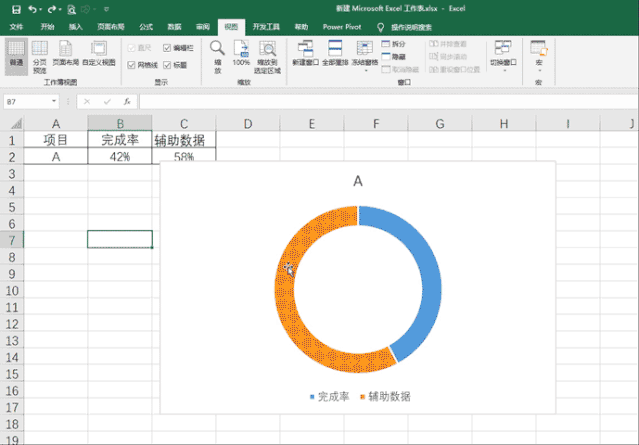Click the Name Box showing B7
The width and height of the screenshot is (639, 445).
(x=27, y=101)
